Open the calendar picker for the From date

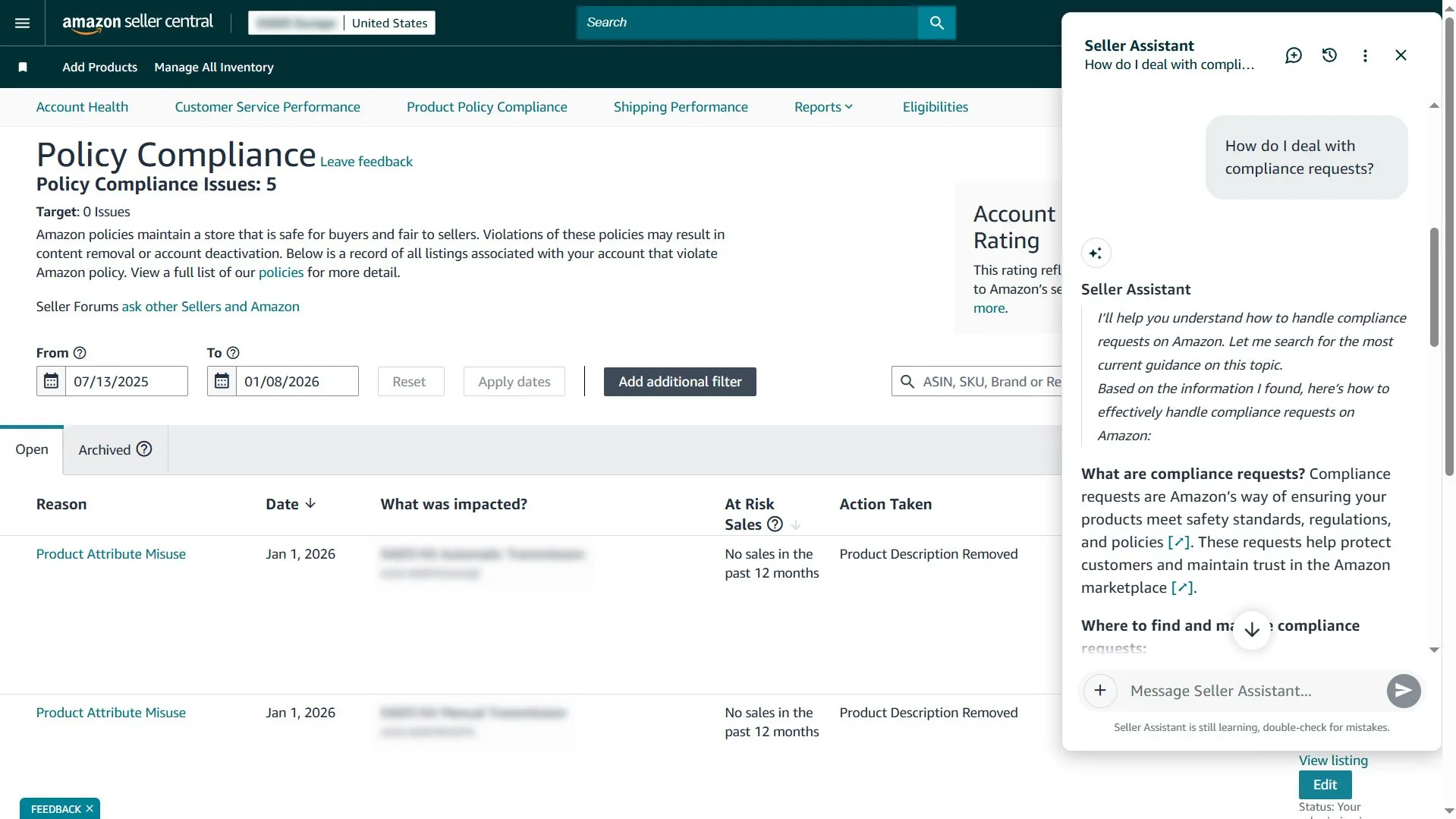(x=51, y=381)
